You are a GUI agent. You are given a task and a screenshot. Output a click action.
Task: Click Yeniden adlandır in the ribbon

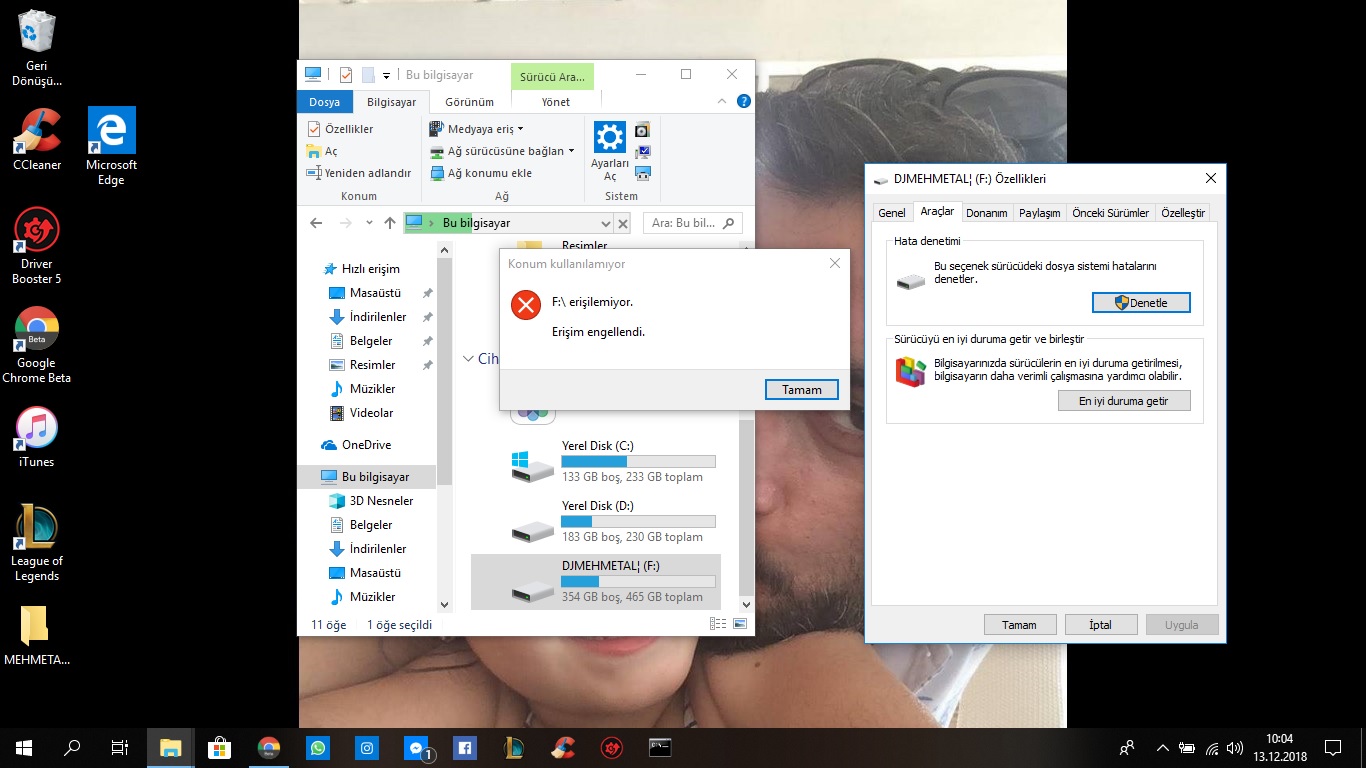click(360, 173)
